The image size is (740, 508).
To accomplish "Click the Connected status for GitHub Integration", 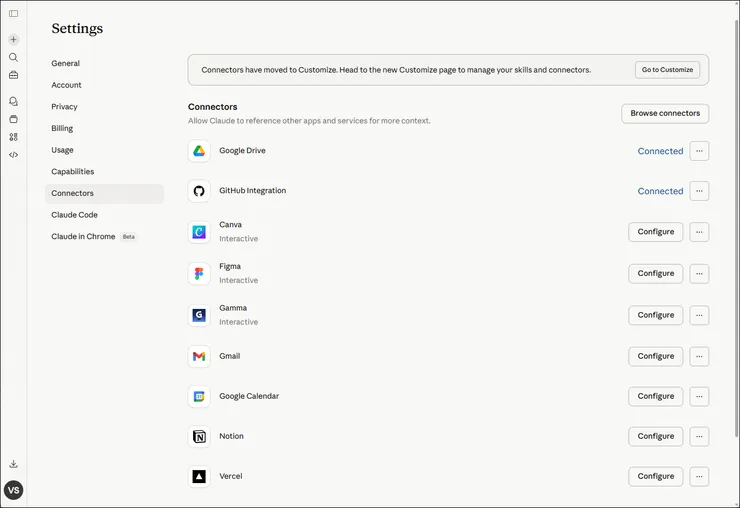I will click(x=660, y=191).
